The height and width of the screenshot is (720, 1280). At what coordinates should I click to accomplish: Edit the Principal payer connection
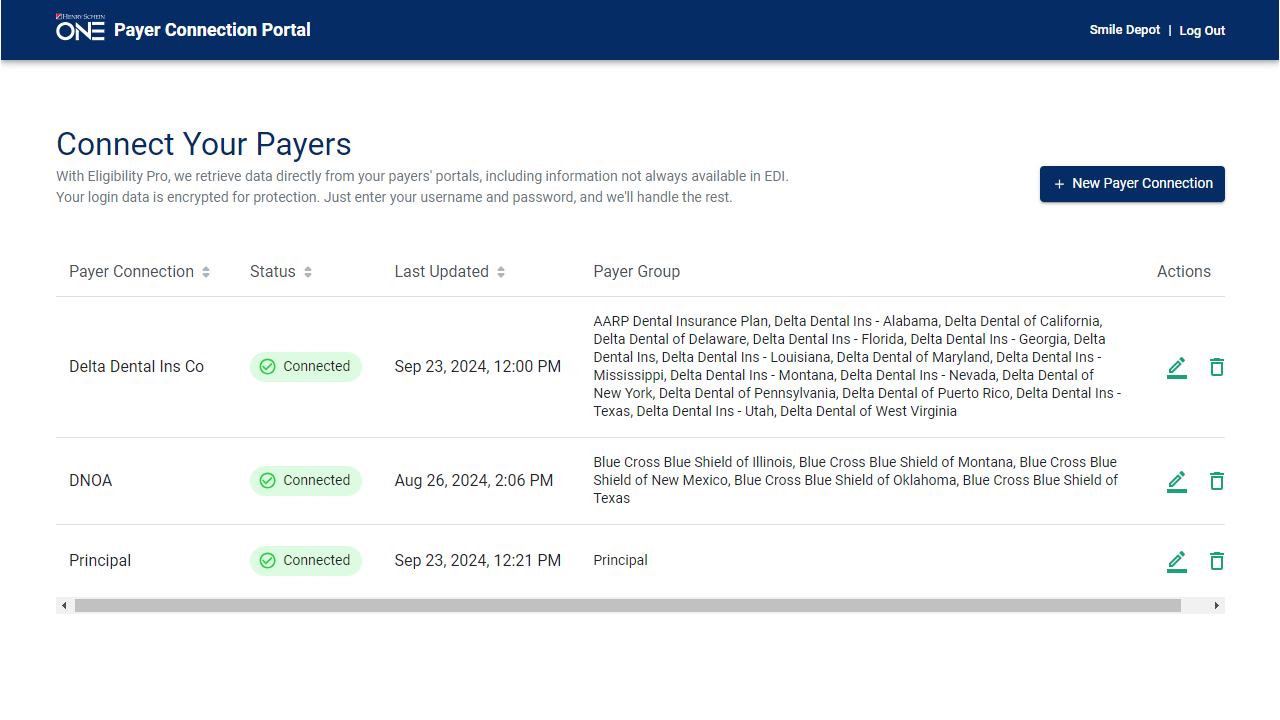tap(1177, 561)
